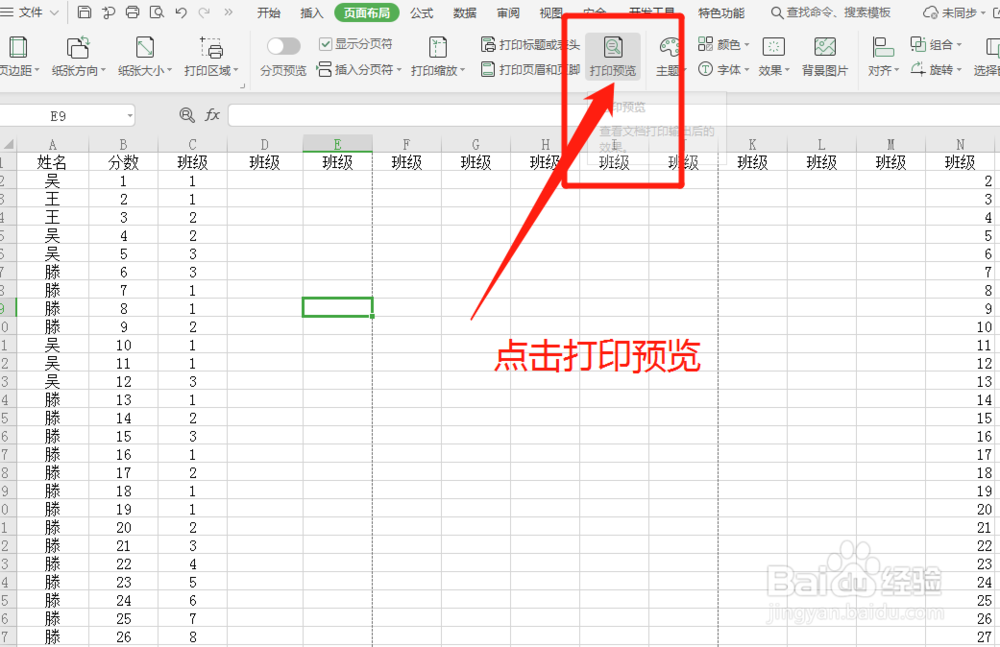Open 插入分页符 dropdown

tap(359, 69)
